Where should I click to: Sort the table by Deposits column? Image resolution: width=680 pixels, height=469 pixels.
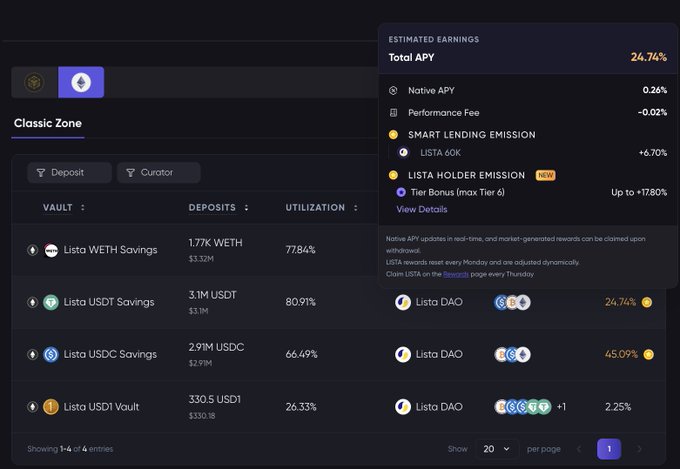(x=218, y=207)
